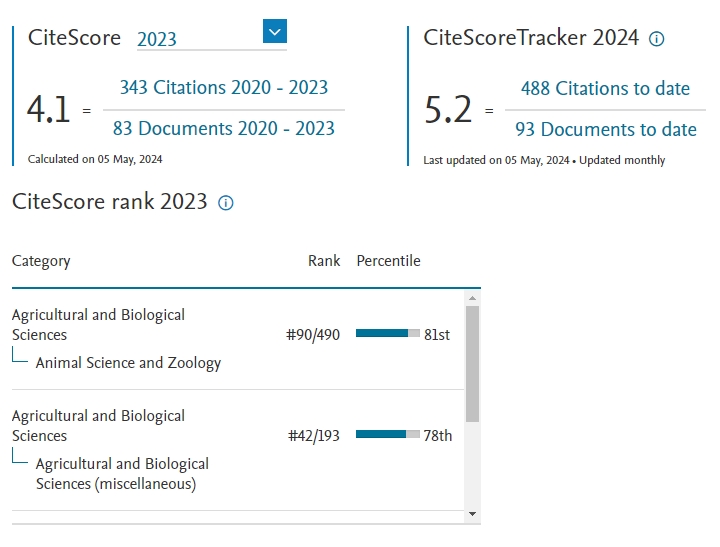
Task: Select 'Last updated on 05 May, 2024' text
Action: (496, 160)
